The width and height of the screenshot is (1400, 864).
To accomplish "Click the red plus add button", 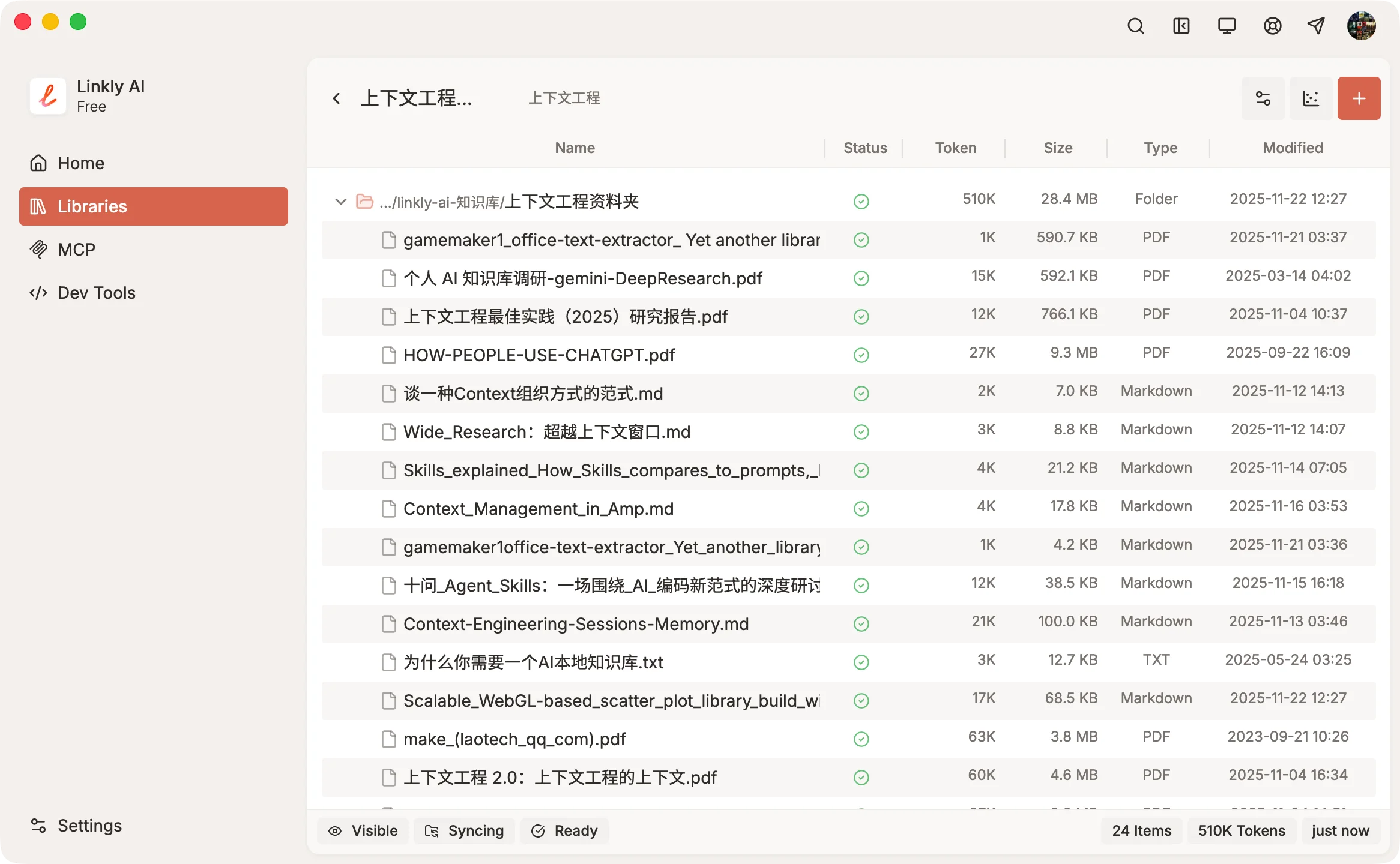I will coord(1359,98).
